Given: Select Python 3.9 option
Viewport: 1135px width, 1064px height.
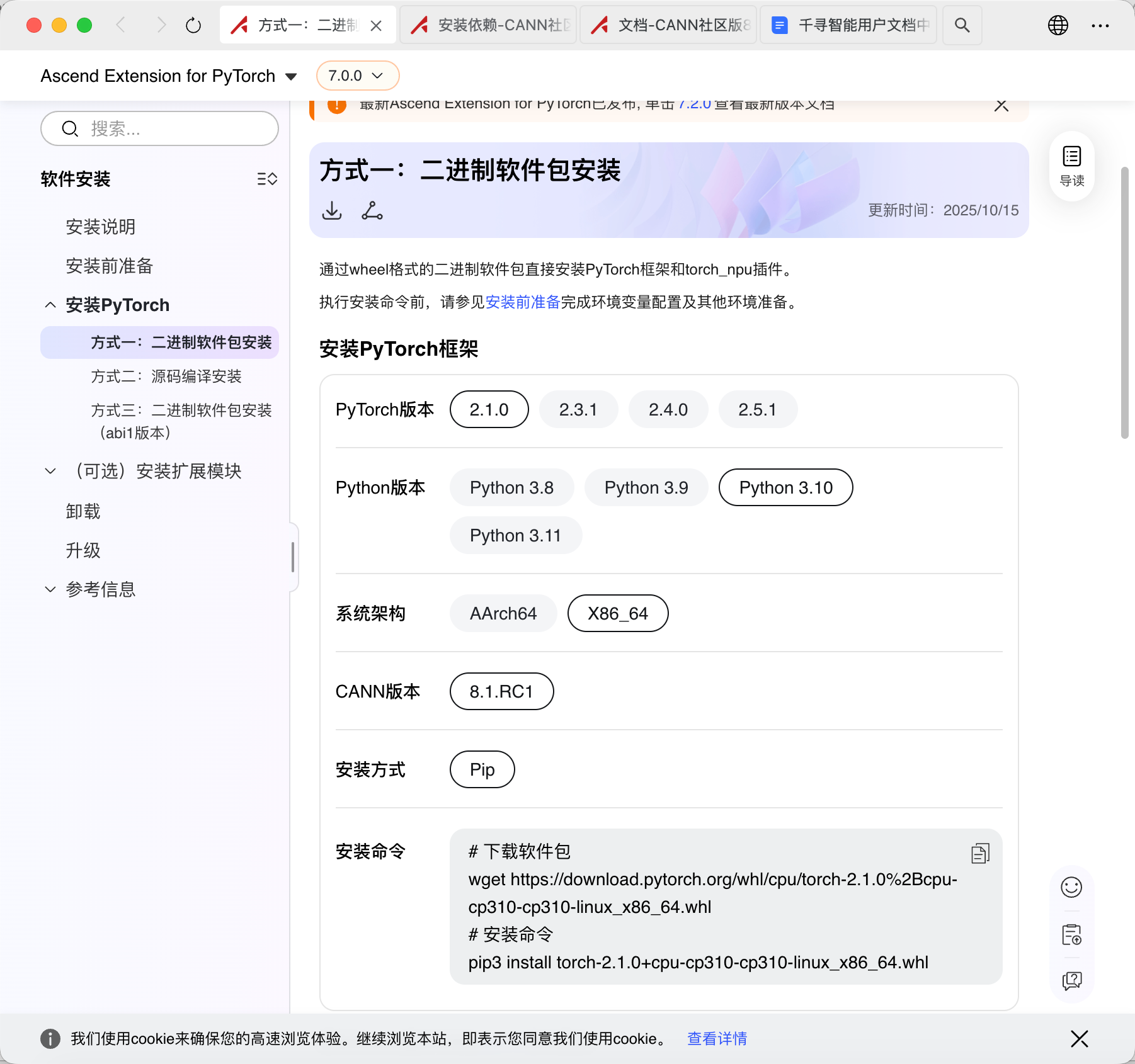Looking at the screenshot, I should 646,487.
